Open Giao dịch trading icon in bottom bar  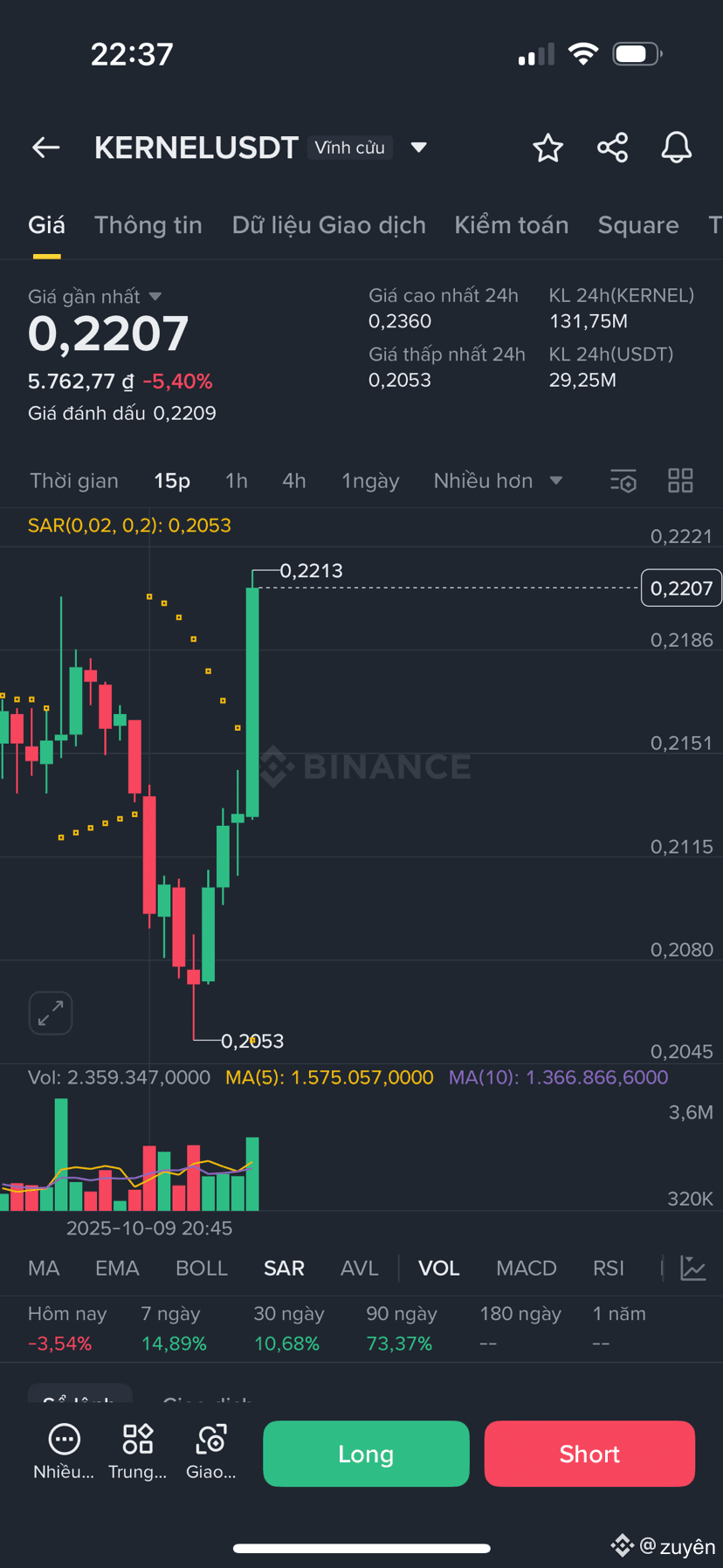(211, 1453)
